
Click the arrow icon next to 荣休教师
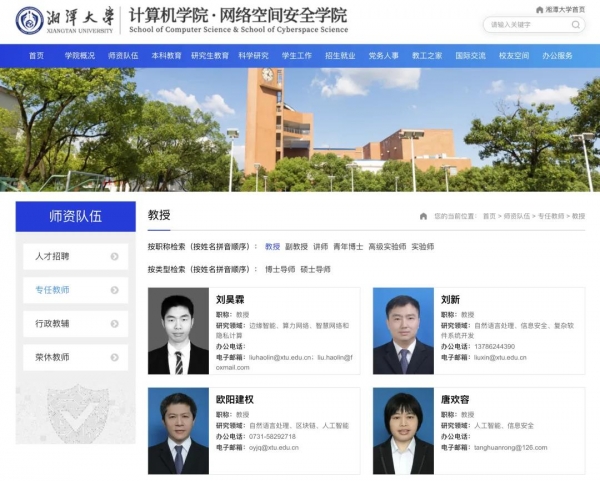coord(115,358)
